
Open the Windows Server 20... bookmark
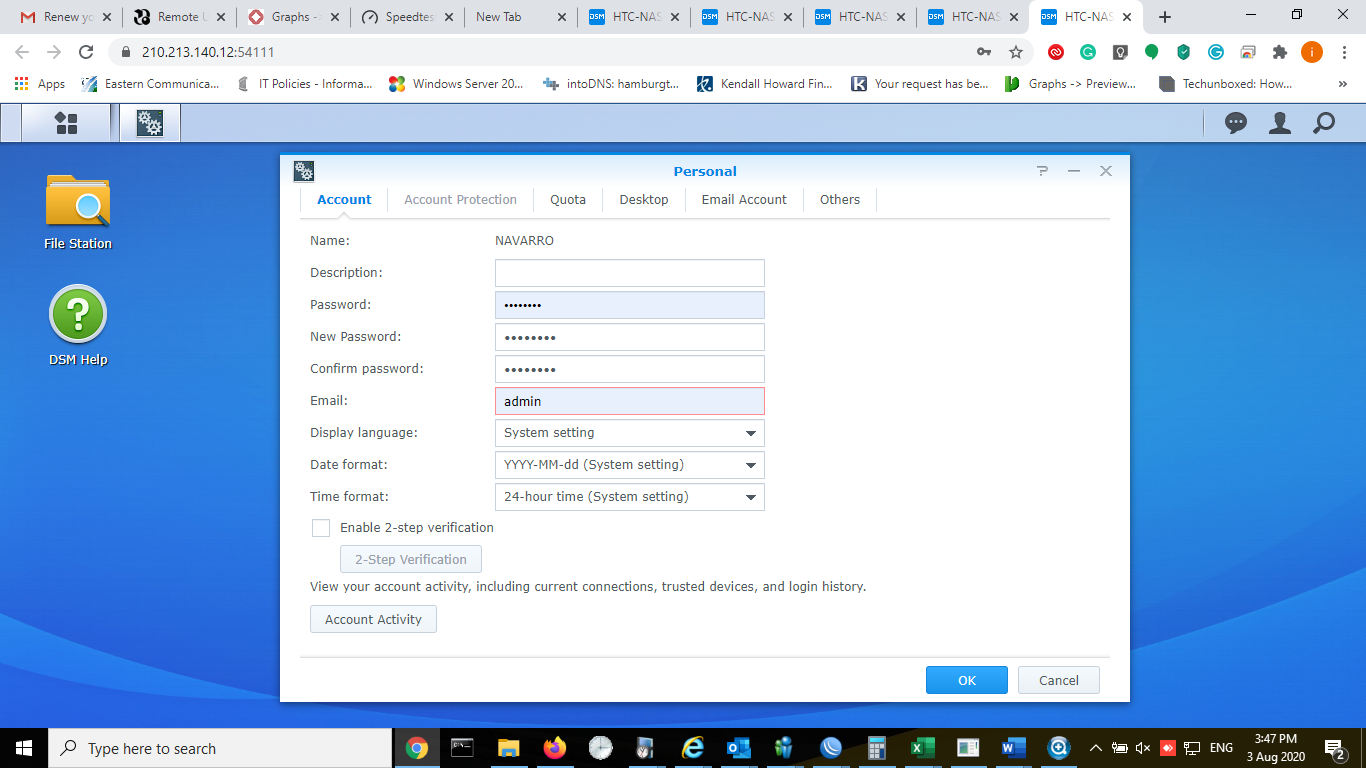tap(456, 84)
